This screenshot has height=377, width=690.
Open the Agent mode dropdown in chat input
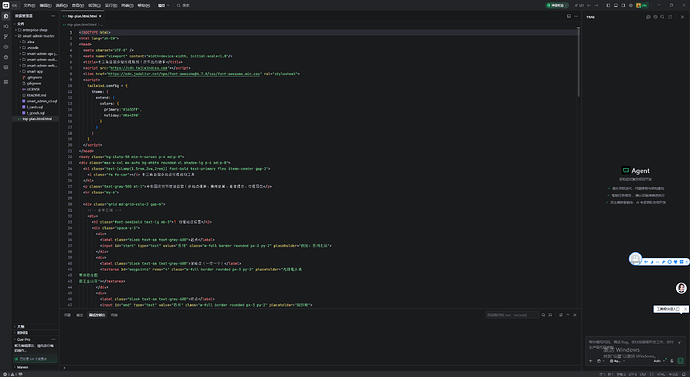tap(617, 361)
